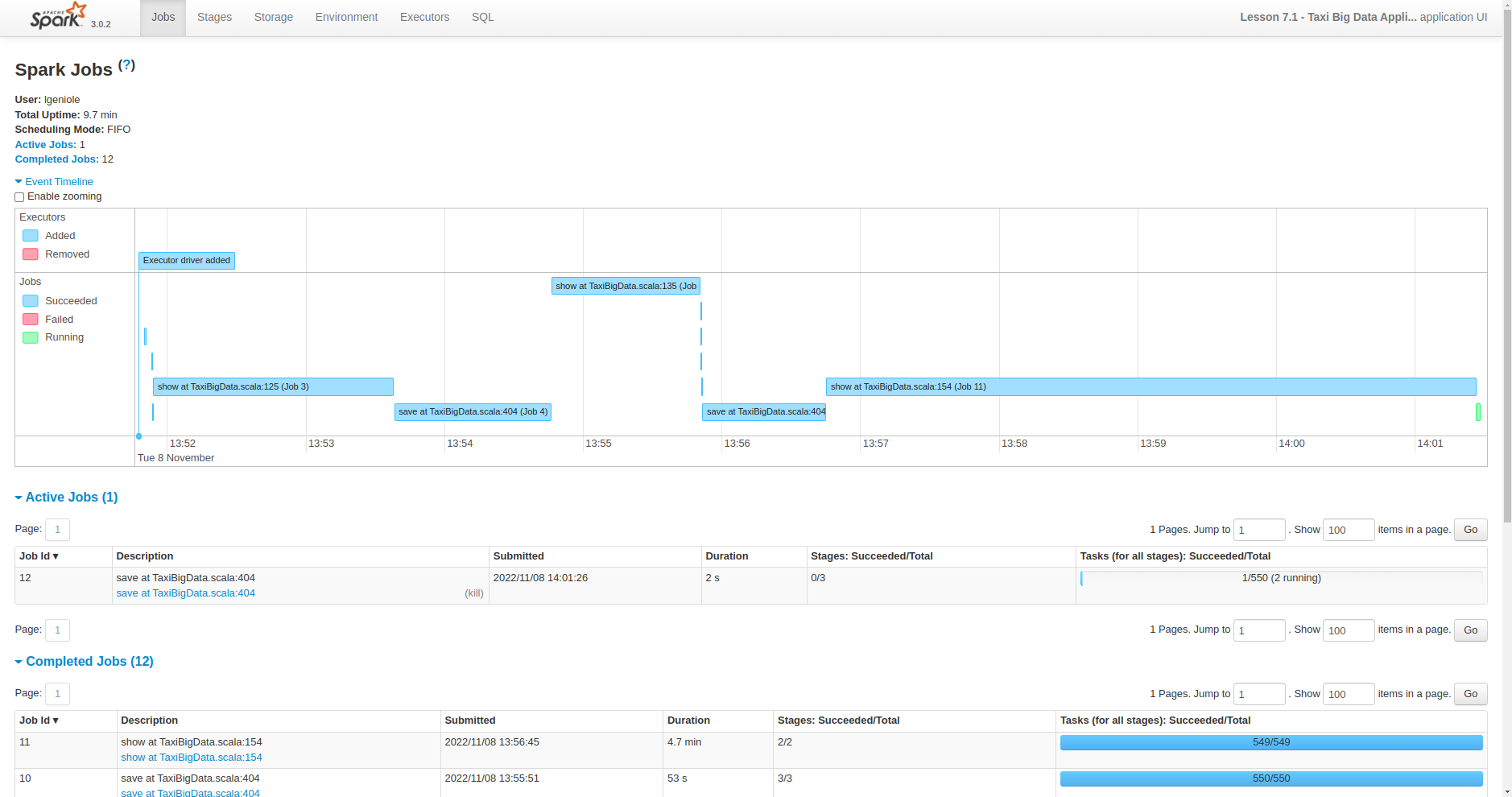1512x797 pixels.
Task: Sort completed jobs by Job Id column
Action: [39, 721]
